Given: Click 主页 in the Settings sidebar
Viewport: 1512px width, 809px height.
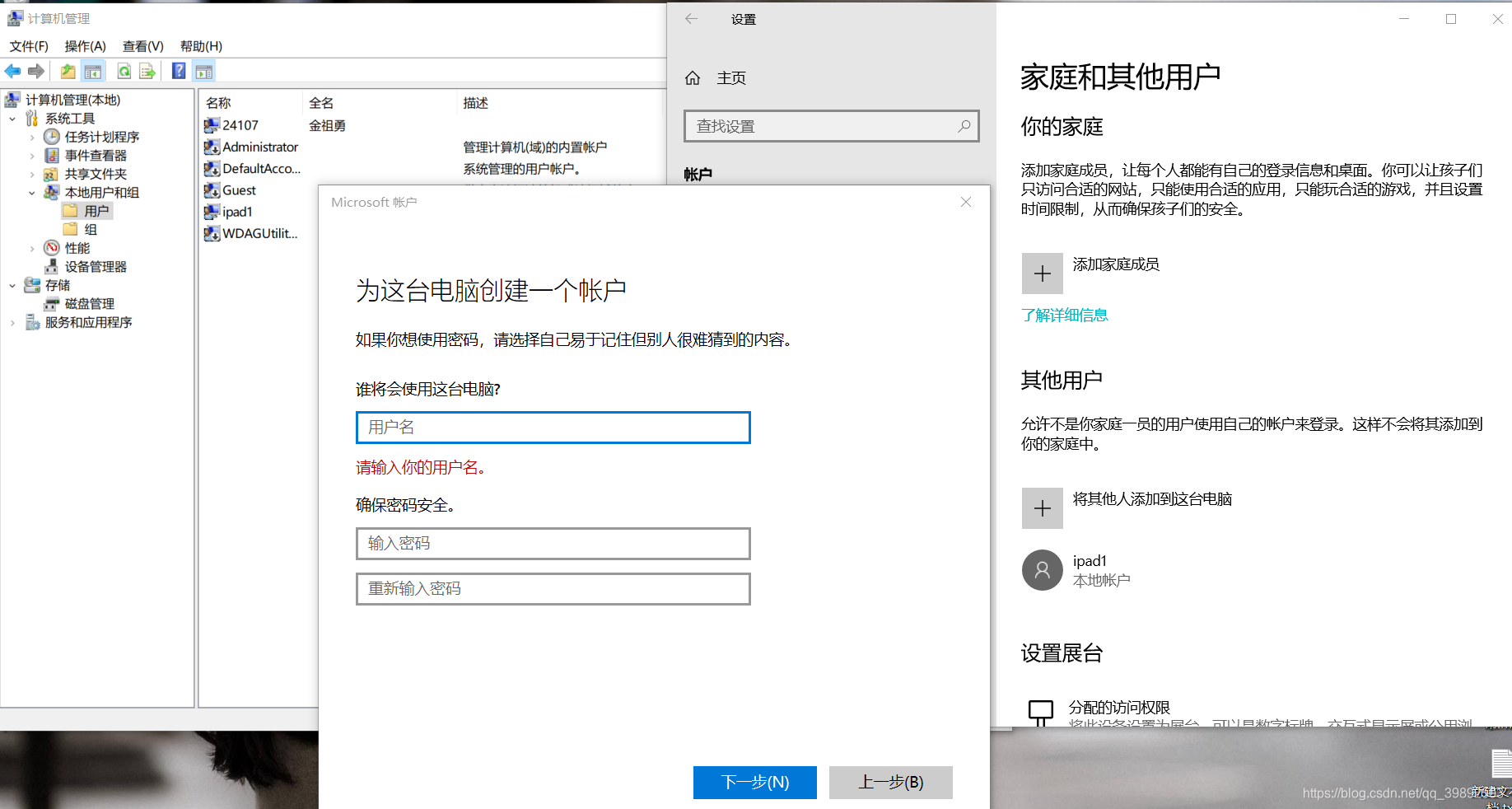Looking at the screenshot, I should pyautogui.click(x=731, y=78).
